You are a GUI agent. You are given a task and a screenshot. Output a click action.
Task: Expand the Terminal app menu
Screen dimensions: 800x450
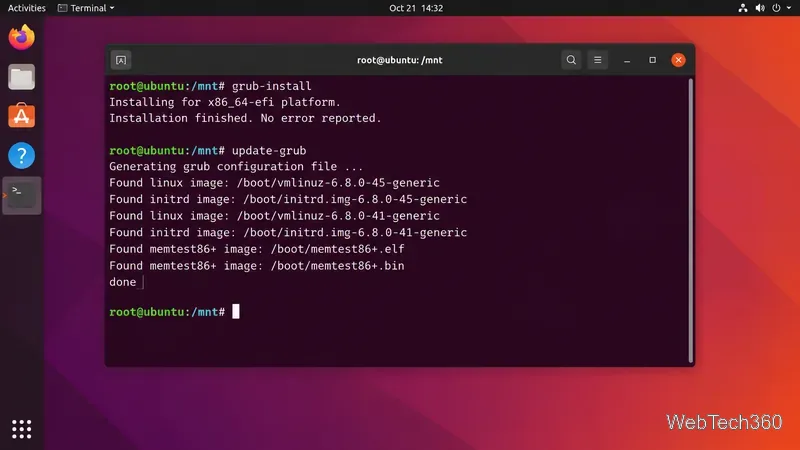point(86,8)
